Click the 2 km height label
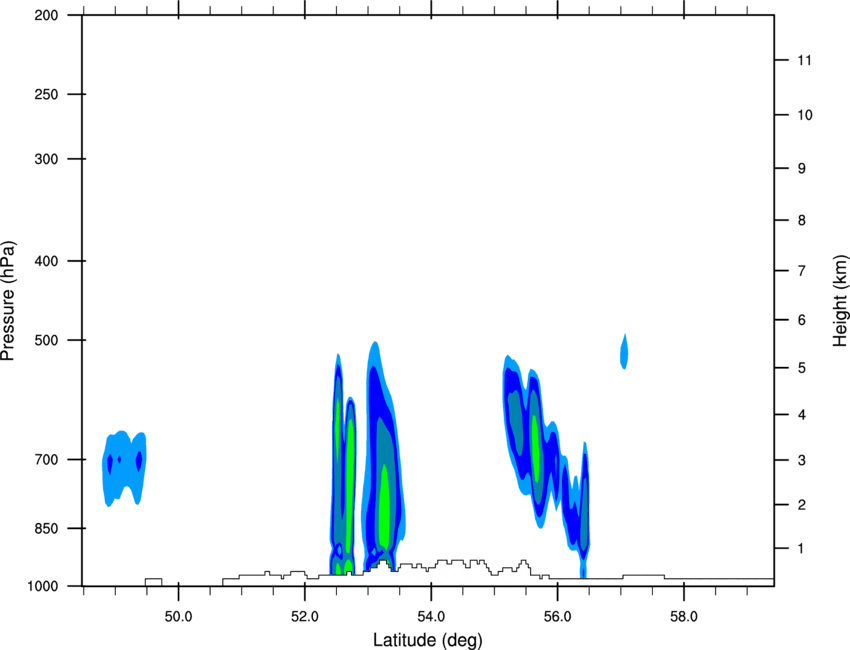This screenshot has width=850, height=650. pyautogui.click(x=802, y=505)
